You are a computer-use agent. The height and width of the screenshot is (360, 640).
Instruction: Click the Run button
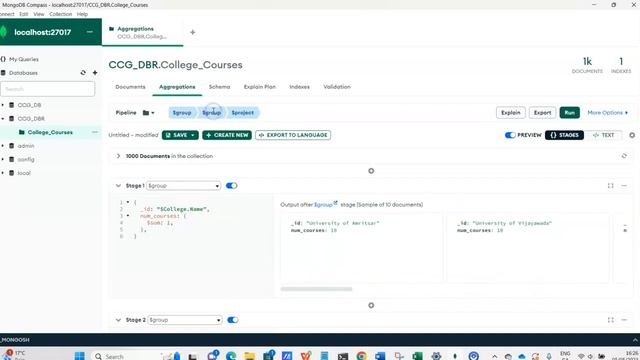pos(569,113)
